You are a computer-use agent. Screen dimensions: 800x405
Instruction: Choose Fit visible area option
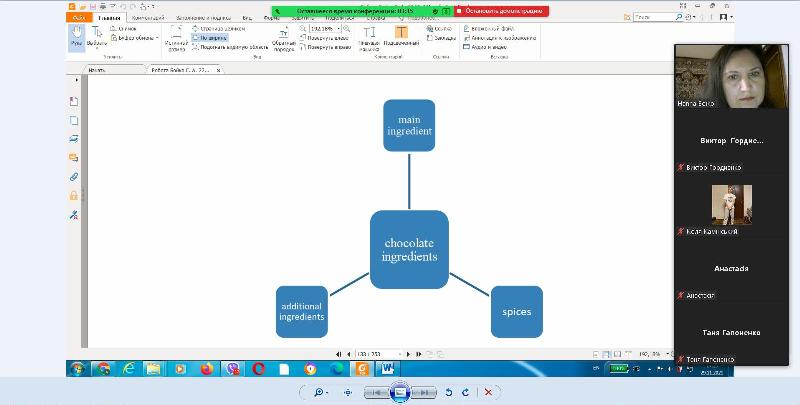(230, 47)
